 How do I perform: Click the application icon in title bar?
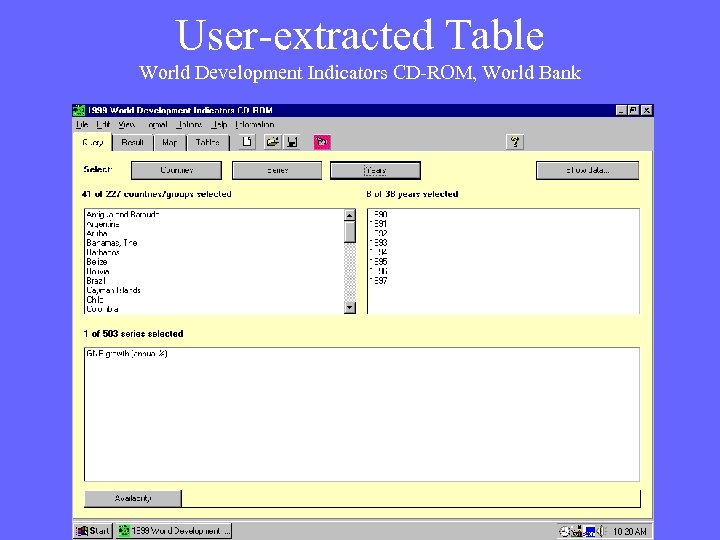click(79, 110)
